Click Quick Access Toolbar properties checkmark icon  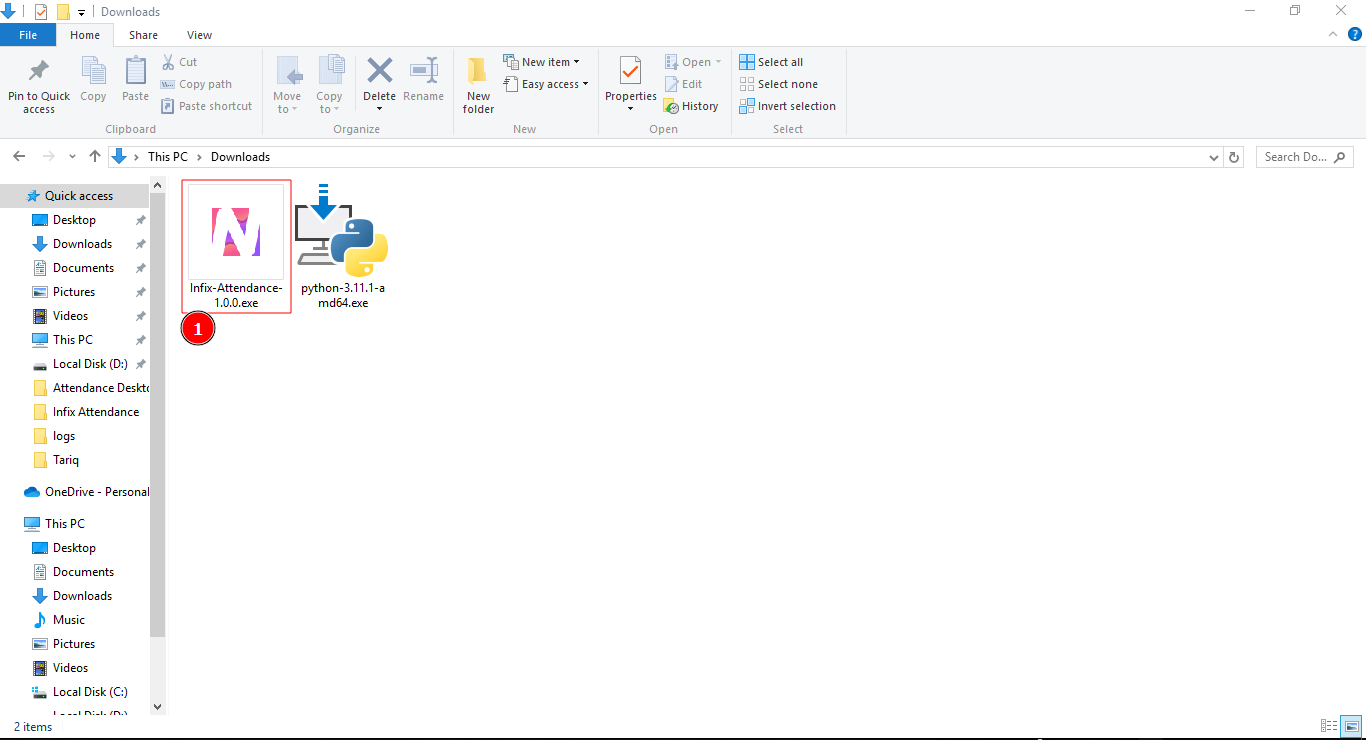[41, 12]
